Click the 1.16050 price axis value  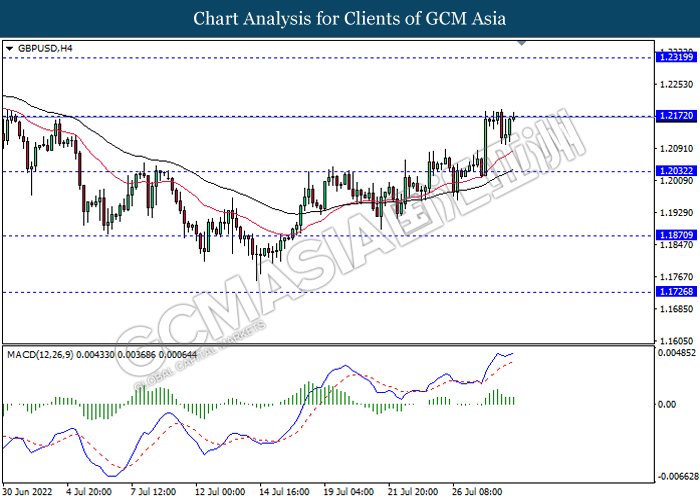[676, 341]
